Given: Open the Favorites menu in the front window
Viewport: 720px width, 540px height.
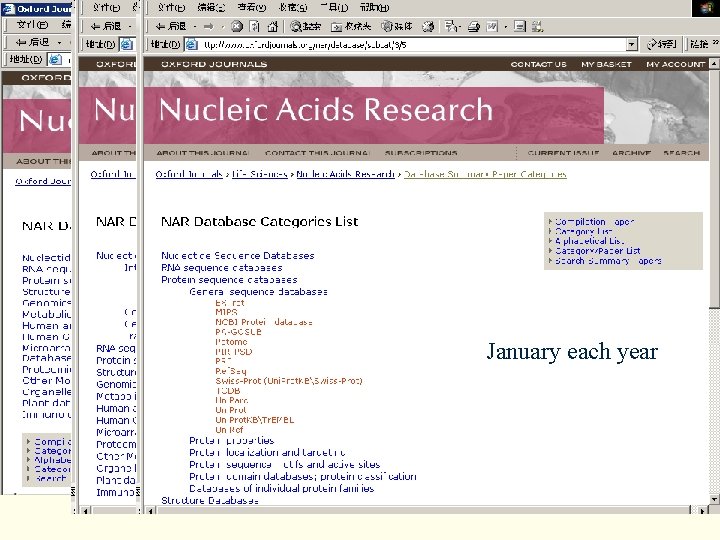Looking at the screenshot, I should pyautogui.click(x=292, y=8).
